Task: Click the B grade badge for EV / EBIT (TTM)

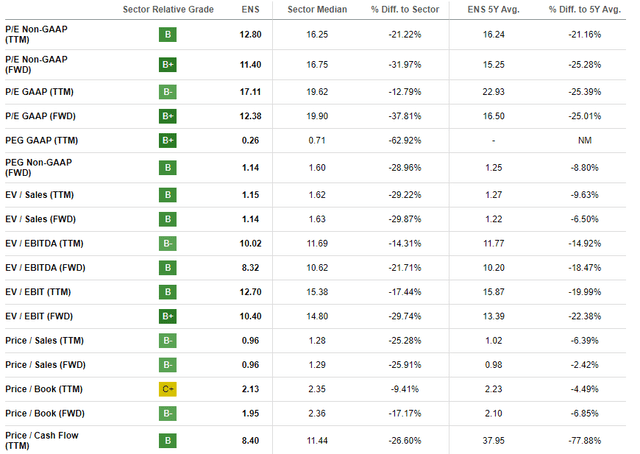Action: pos(168,292)
